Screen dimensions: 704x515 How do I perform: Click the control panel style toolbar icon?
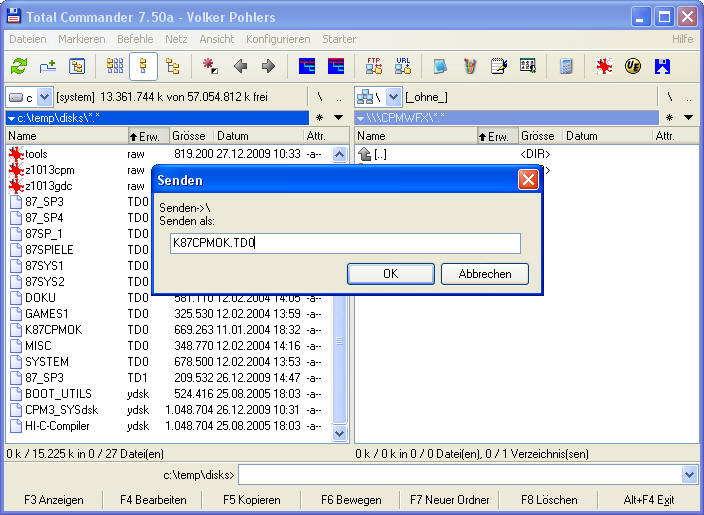point(528,66)
